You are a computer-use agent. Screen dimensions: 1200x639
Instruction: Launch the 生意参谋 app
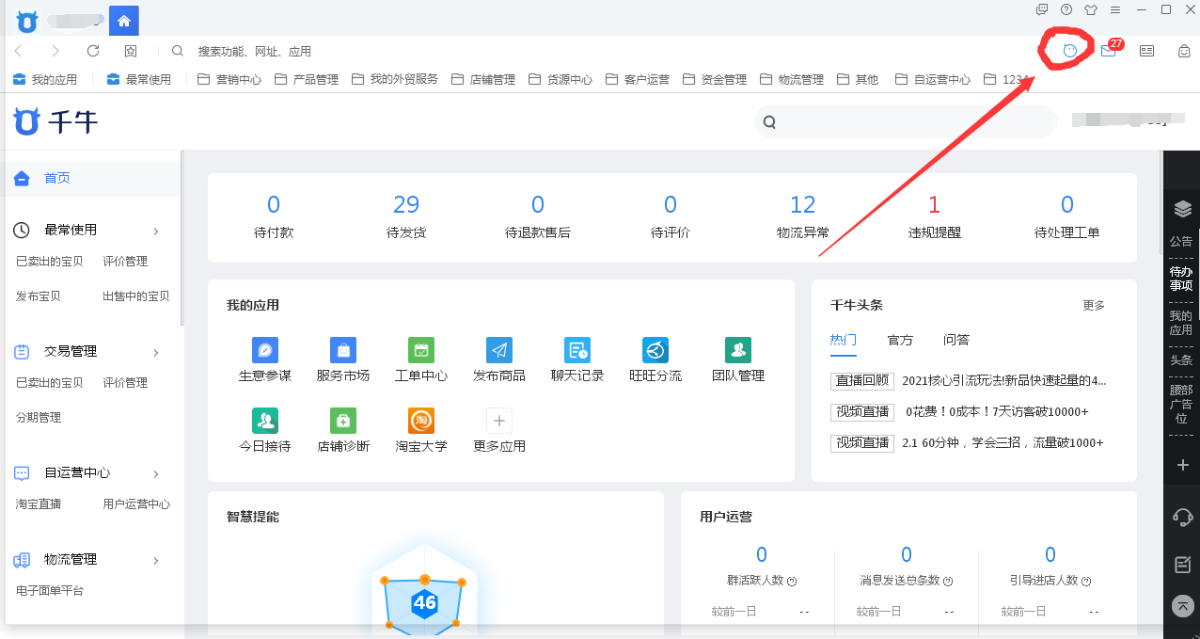point(265,350)
